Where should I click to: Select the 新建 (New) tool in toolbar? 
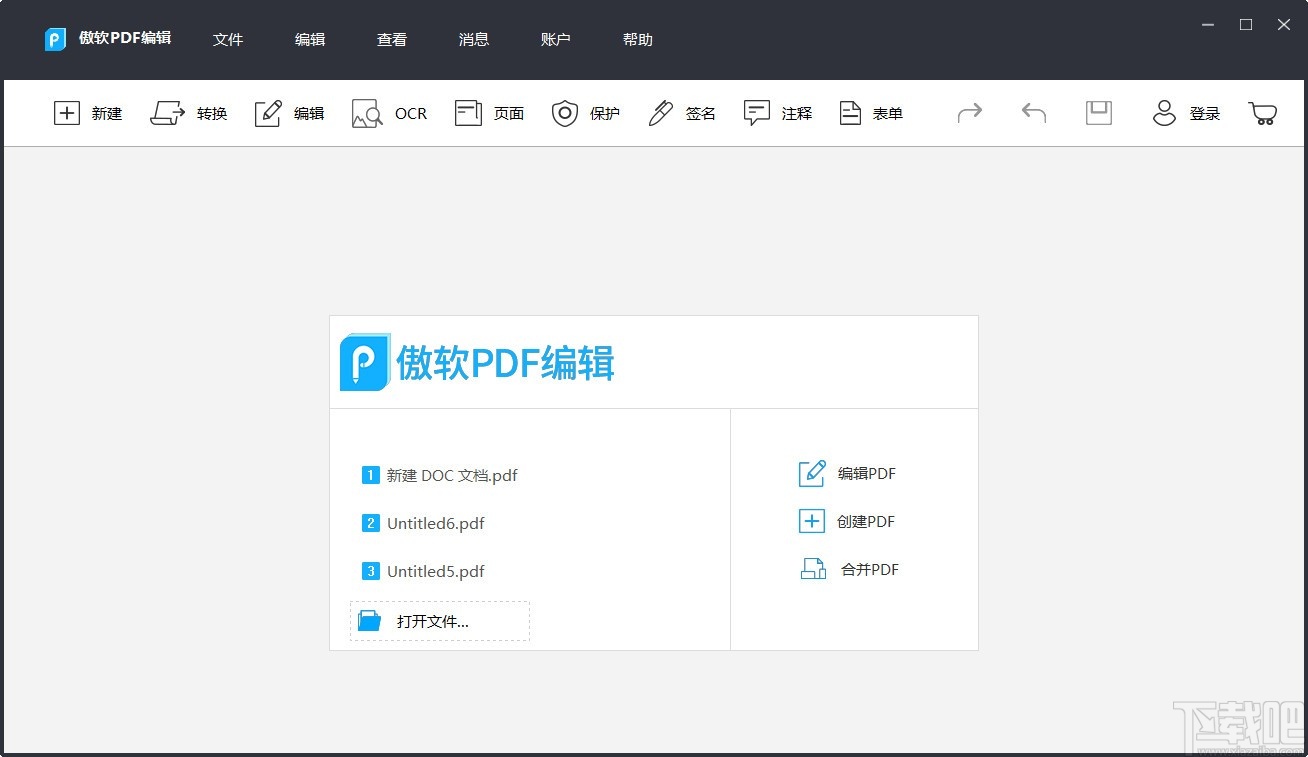click(x=88, y=113)
